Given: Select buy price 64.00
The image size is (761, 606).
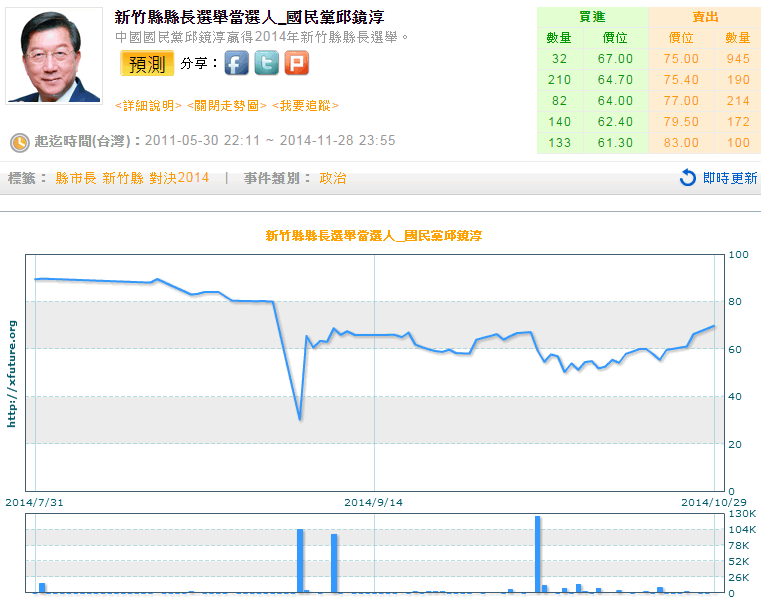Looking at the screenshot, I should point(615,100).
